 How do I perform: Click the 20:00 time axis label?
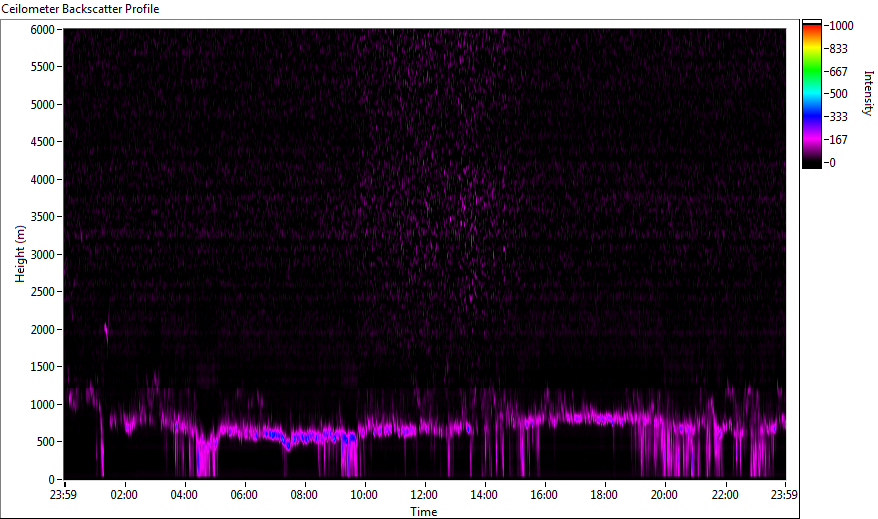pyautogui.click(x=664, y=495)
